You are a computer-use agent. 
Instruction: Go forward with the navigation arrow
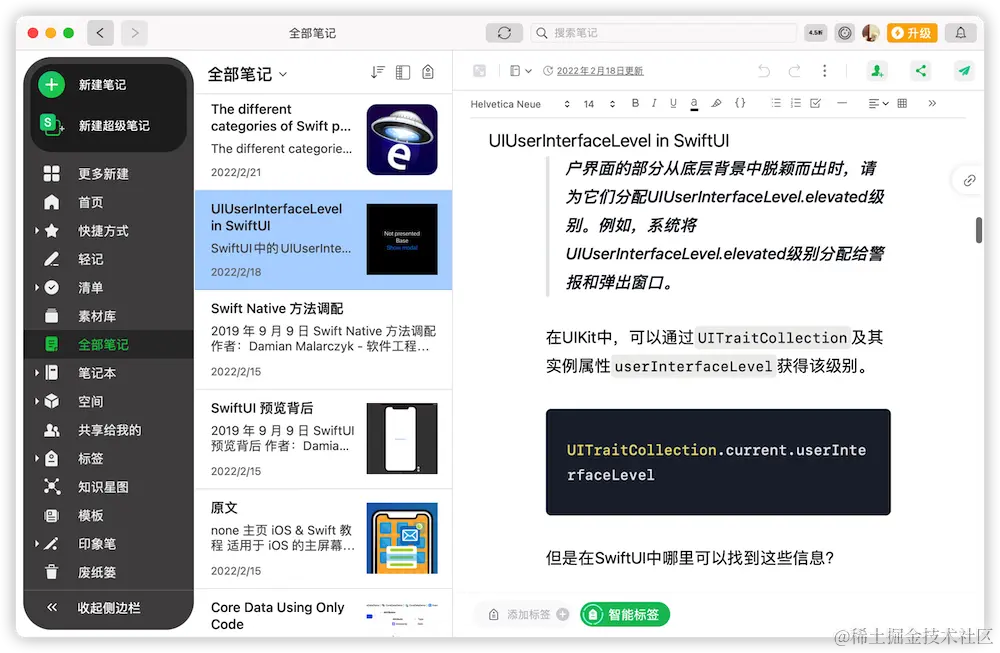tap(134, 33)
